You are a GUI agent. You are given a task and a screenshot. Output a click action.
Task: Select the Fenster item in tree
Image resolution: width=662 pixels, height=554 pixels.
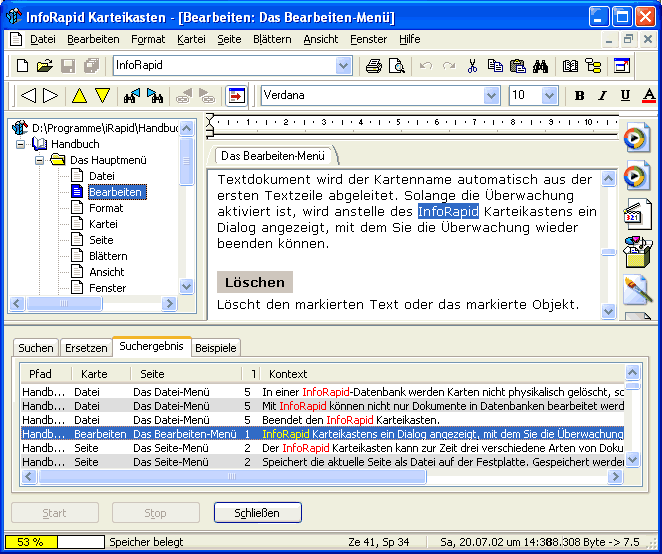tap(107, 288)
